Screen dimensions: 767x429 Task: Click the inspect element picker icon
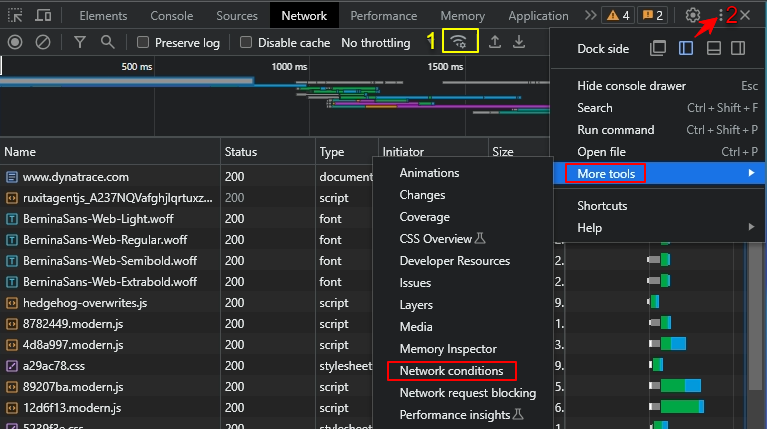[15, 16]
